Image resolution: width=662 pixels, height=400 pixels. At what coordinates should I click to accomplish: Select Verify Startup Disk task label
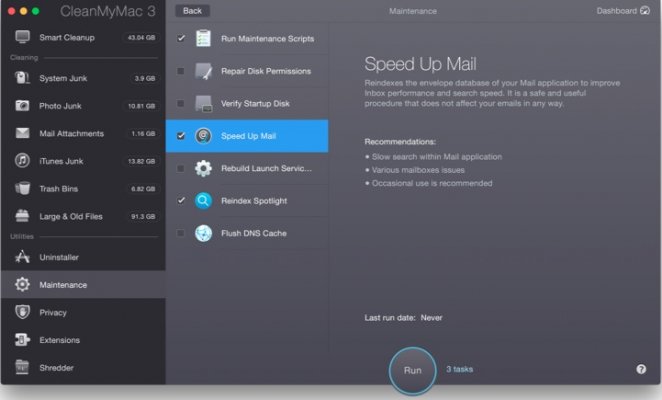click(255, 103)
